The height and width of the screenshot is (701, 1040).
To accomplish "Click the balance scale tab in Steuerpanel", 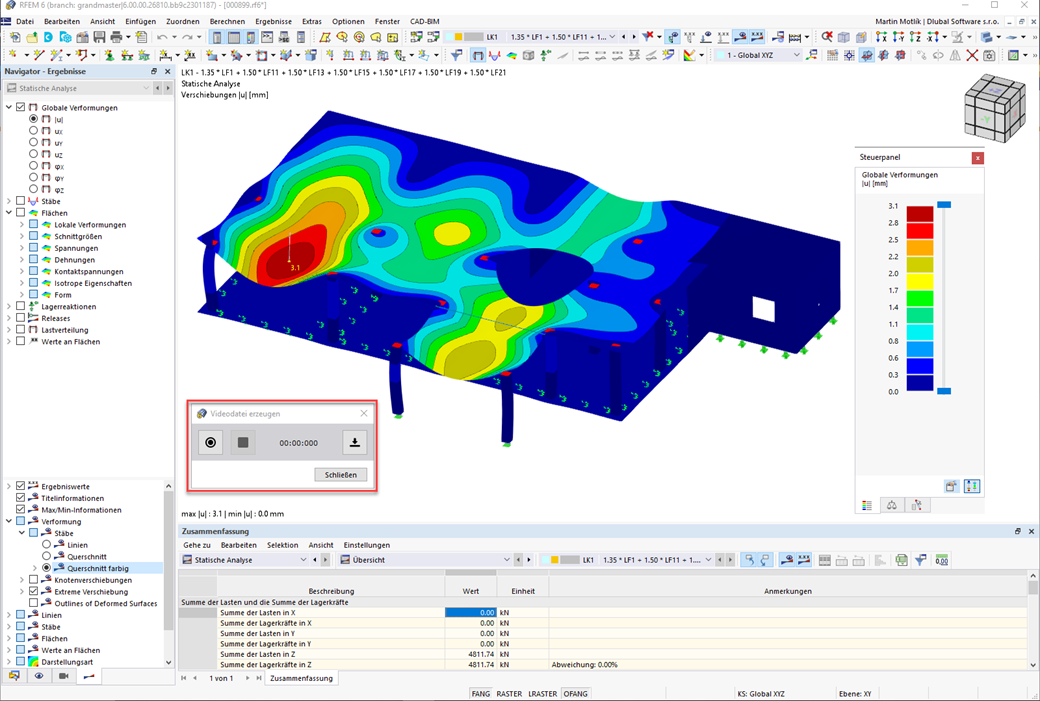I will [x=891, y=505].
